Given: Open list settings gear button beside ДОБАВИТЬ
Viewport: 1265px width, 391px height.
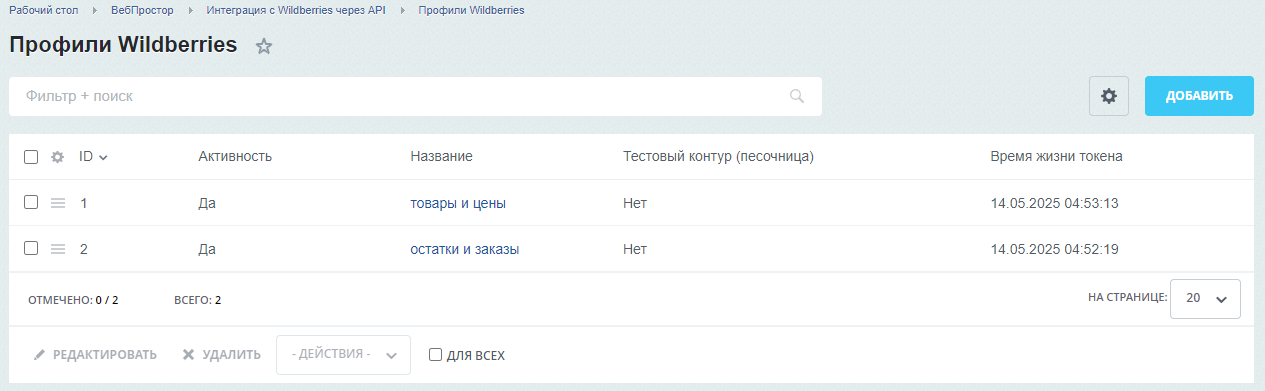Looking at the screenshot, I should click(x=1108, y=96).
